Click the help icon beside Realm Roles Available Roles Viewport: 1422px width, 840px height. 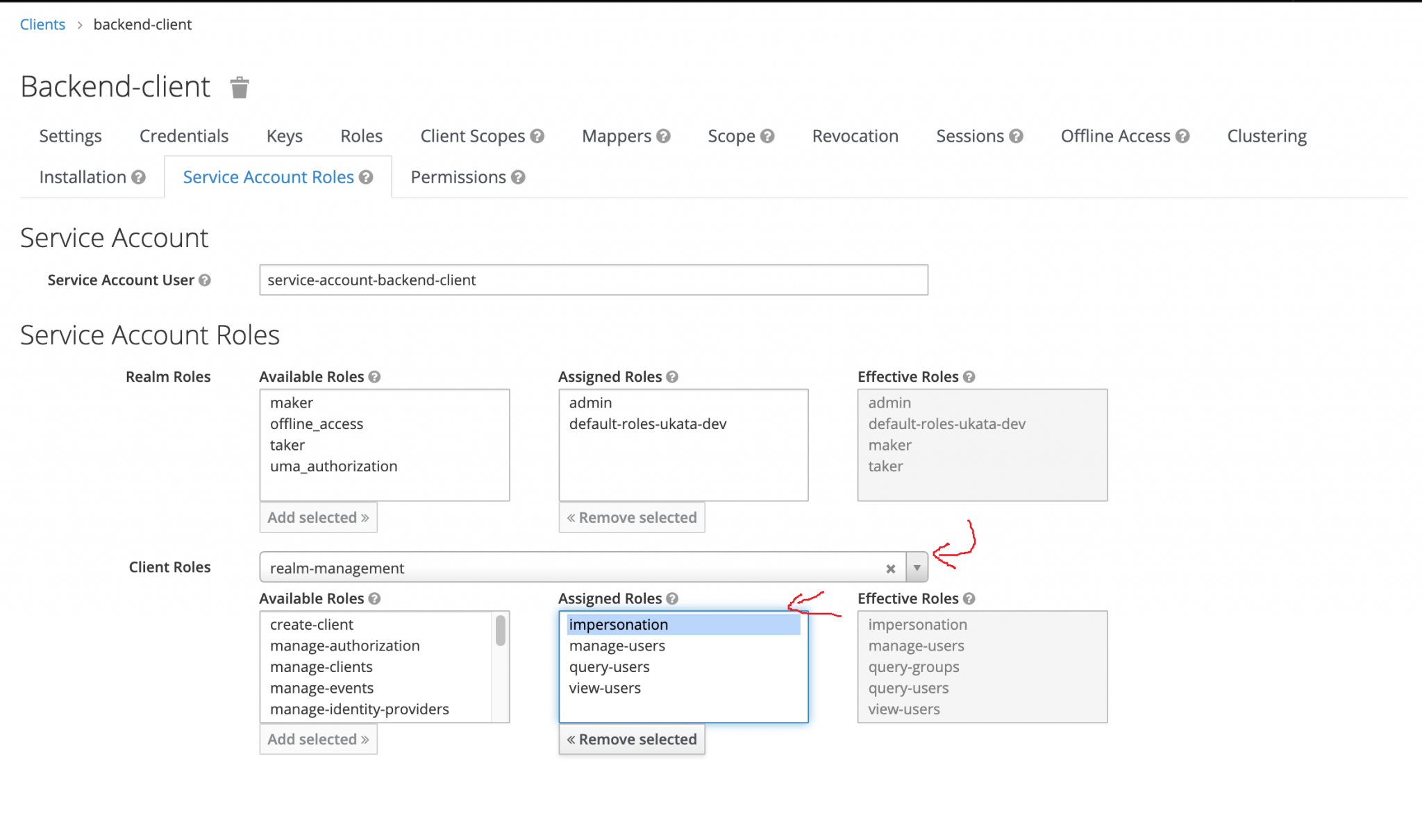click(374, 376)
